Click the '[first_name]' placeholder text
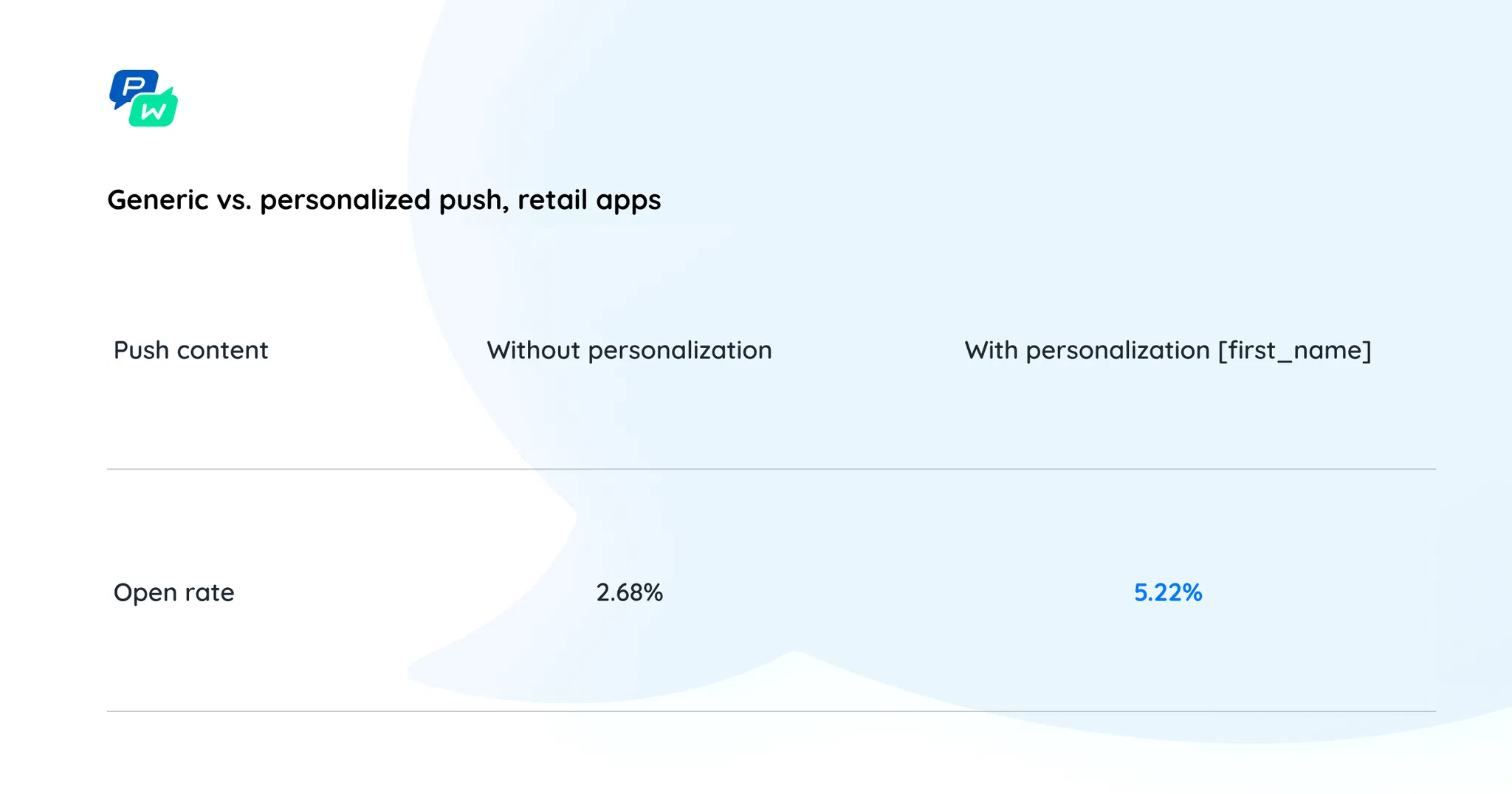Viewport: 1512px width, 794px height. pos(1294,350)
